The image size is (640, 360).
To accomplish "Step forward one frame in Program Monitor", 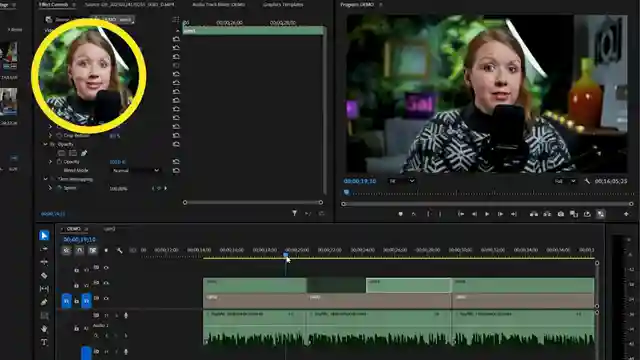I will (x=500, y=214).
